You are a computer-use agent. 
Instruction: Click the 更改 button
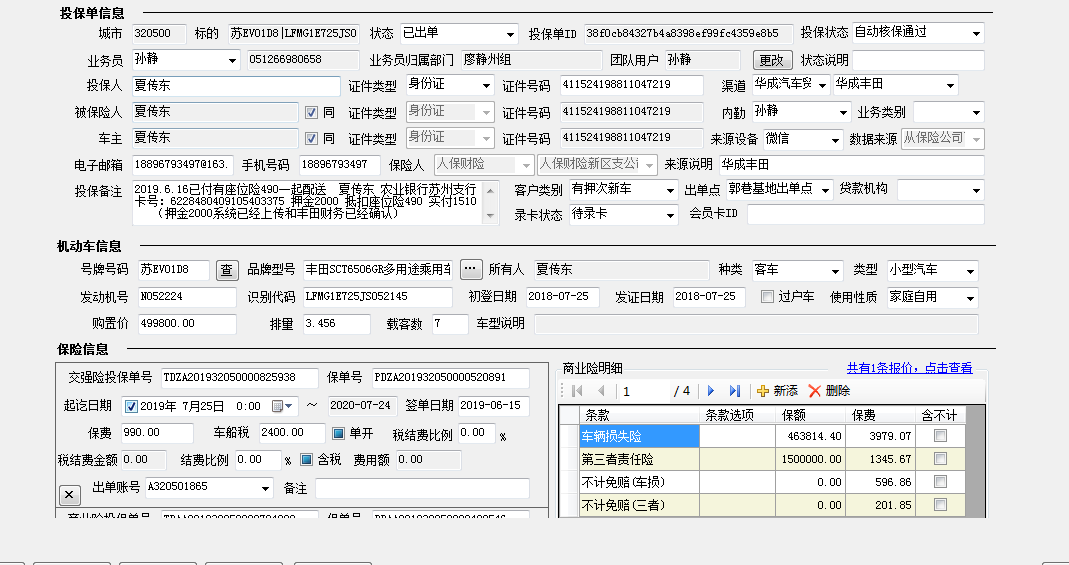pos(772,61)
